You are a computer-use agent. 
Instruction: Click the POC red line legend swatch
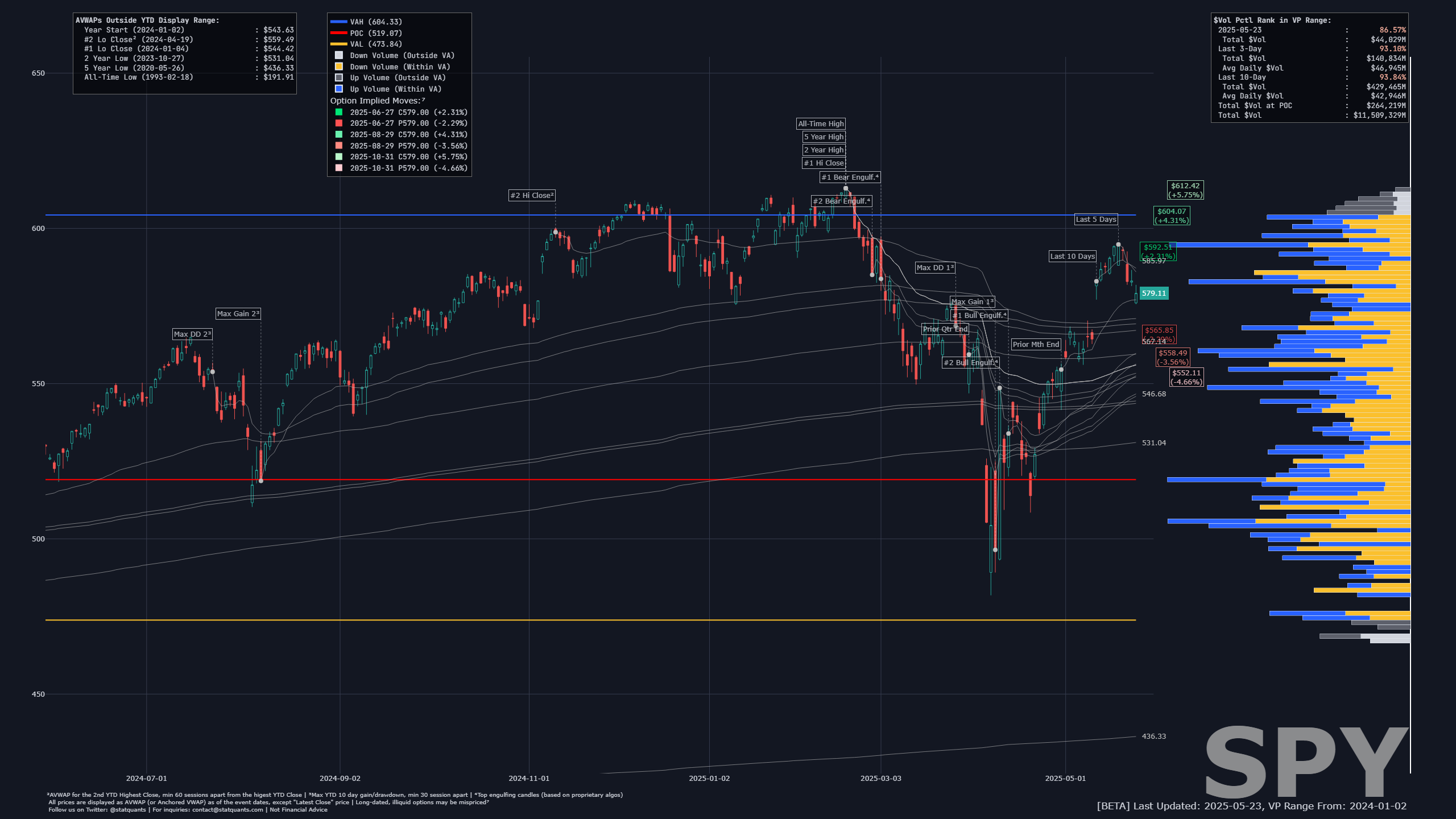click(338, 33)
